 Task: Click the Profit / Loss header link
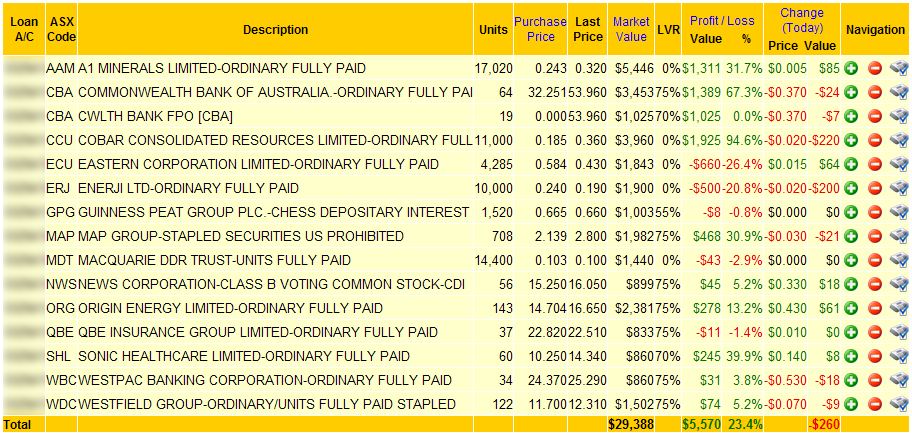point(722,21)
